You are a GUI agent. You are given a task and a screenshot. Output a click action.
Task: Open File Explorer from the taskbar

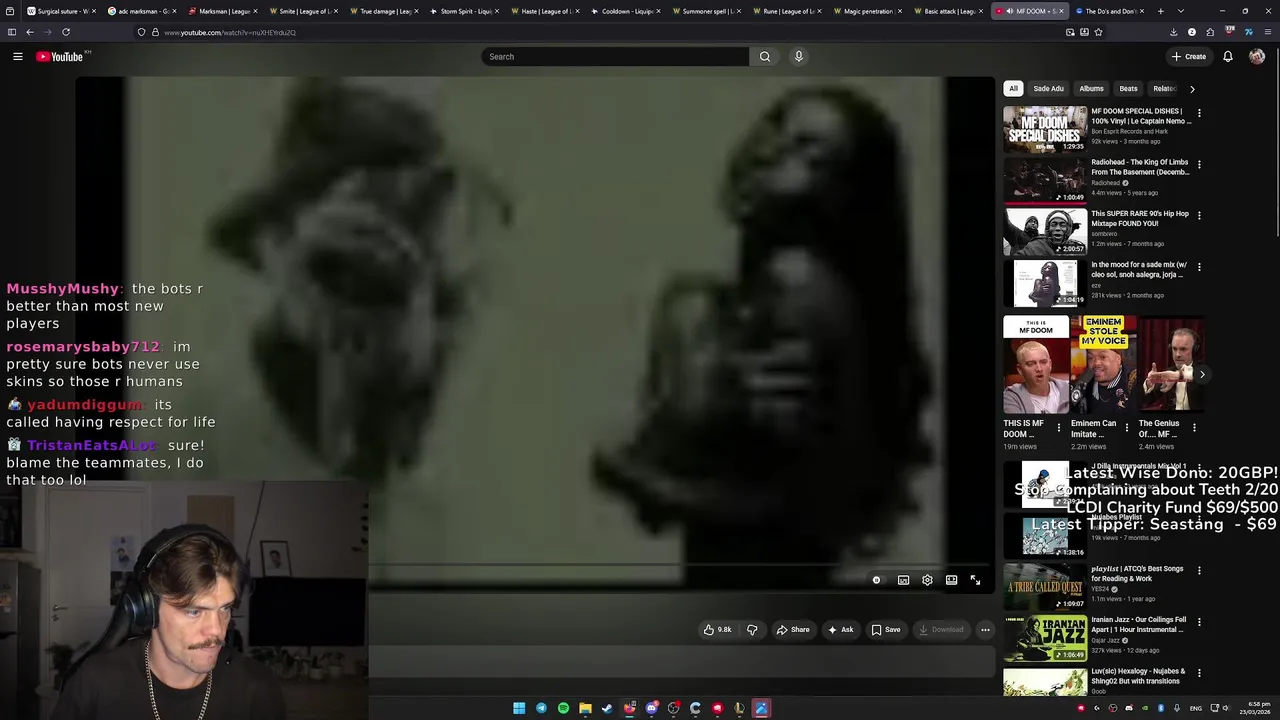(x=585, y=709)
